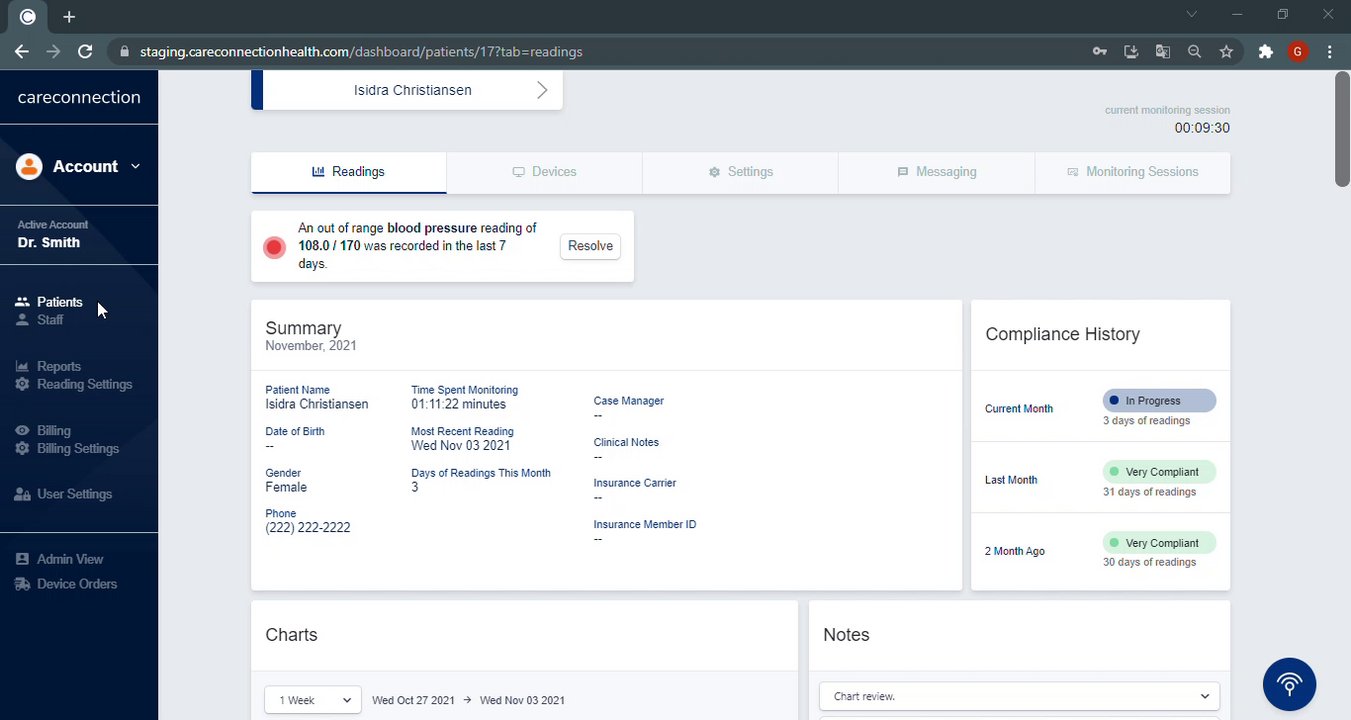The height and width of the screenshot is (720, 1351).
Task: Click the tab search chevron in title bar
Action: [1191, 15]
